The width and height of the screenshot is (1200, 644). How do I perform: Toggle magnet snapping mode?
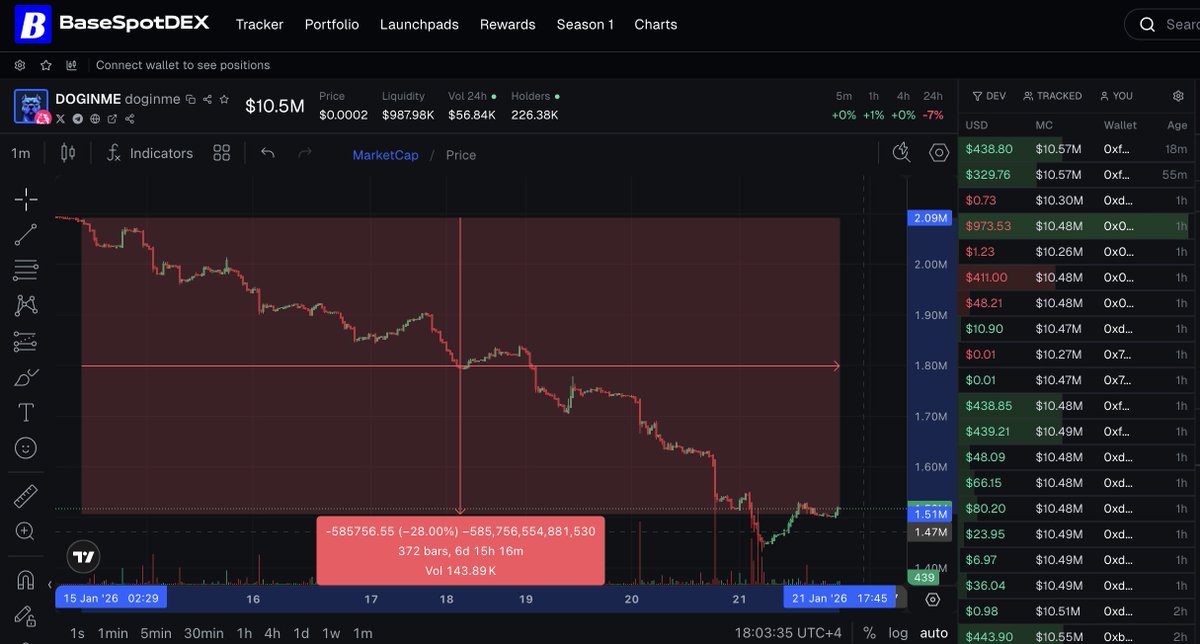click(26, 581)
